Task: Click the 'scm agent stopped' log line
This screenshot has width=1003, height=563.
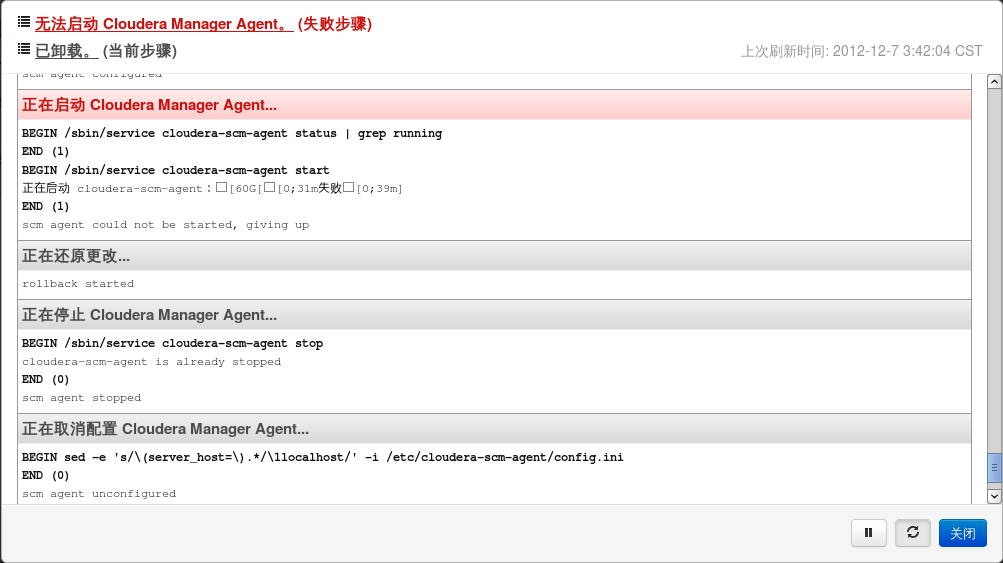Action: [x=81, y=397]
